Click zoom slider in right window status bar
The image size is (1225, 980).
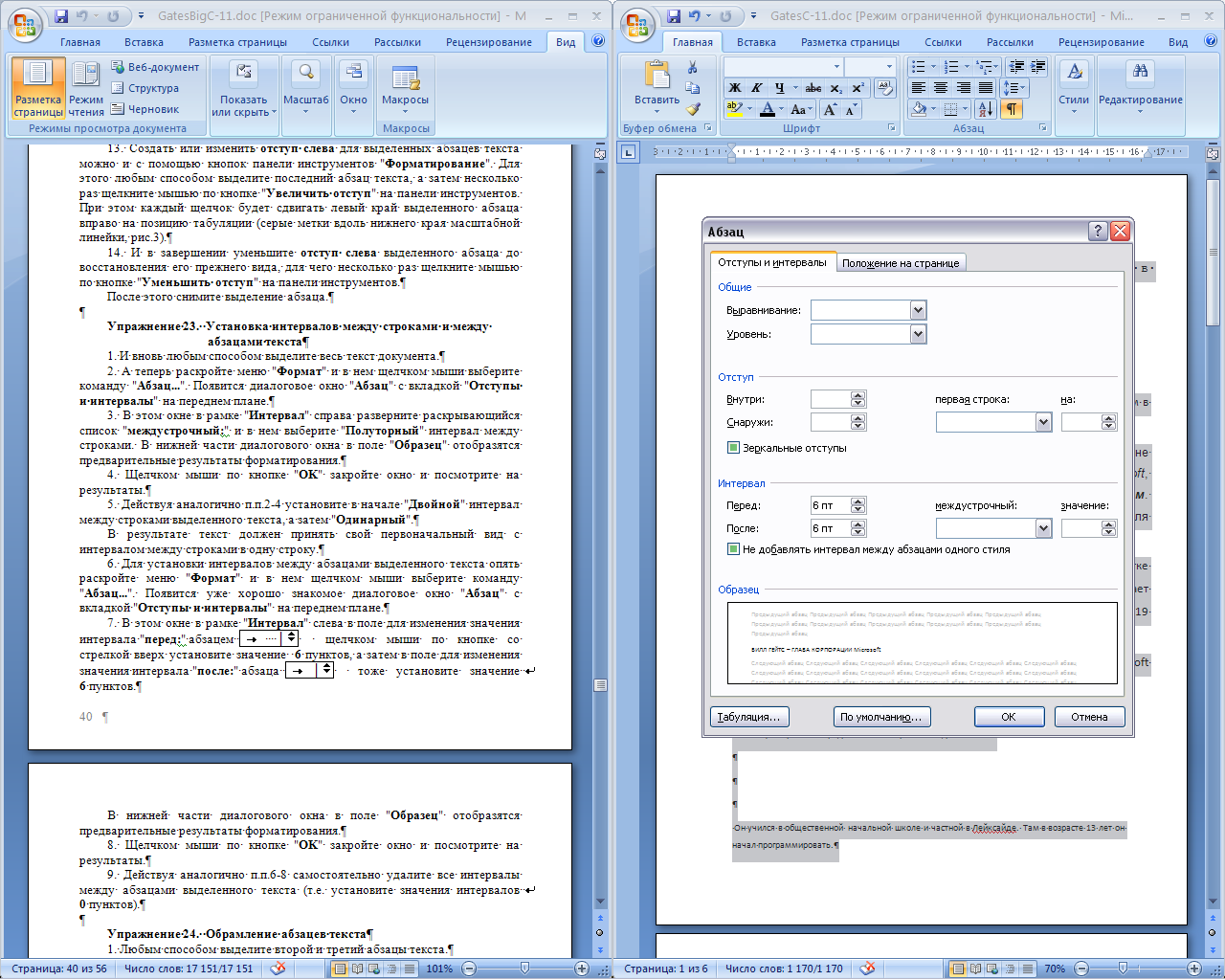coord(1123,969)
